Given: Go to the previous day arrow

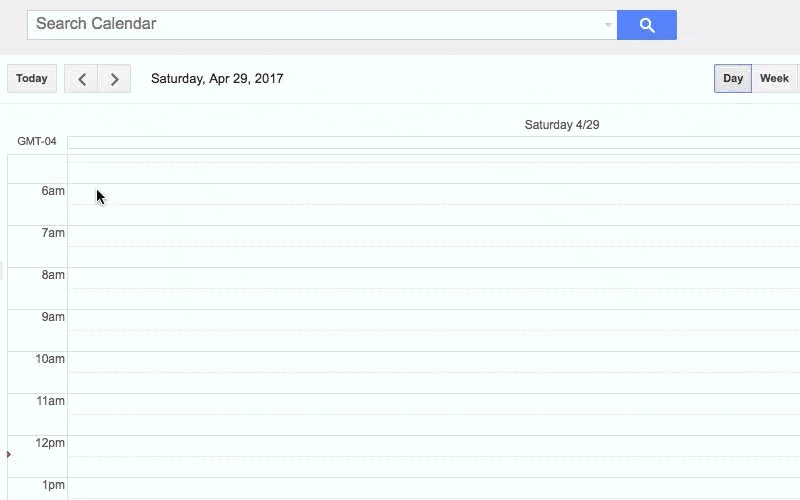Looking at the screenshot, I should point(81,79).
